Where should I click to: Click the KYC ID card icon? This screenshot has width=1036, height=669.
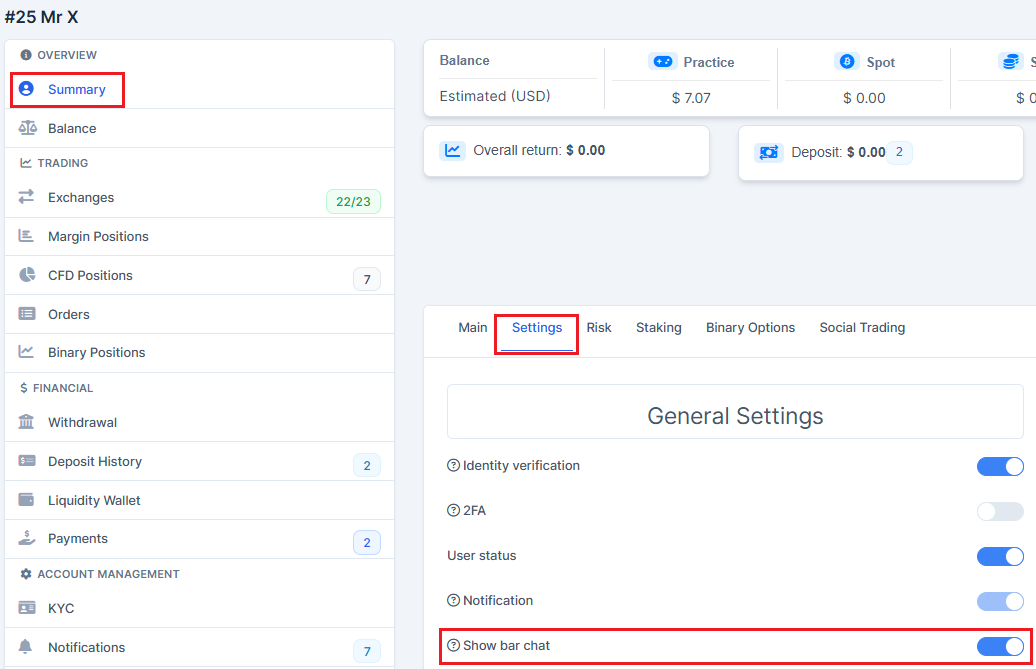click(27, 608)
